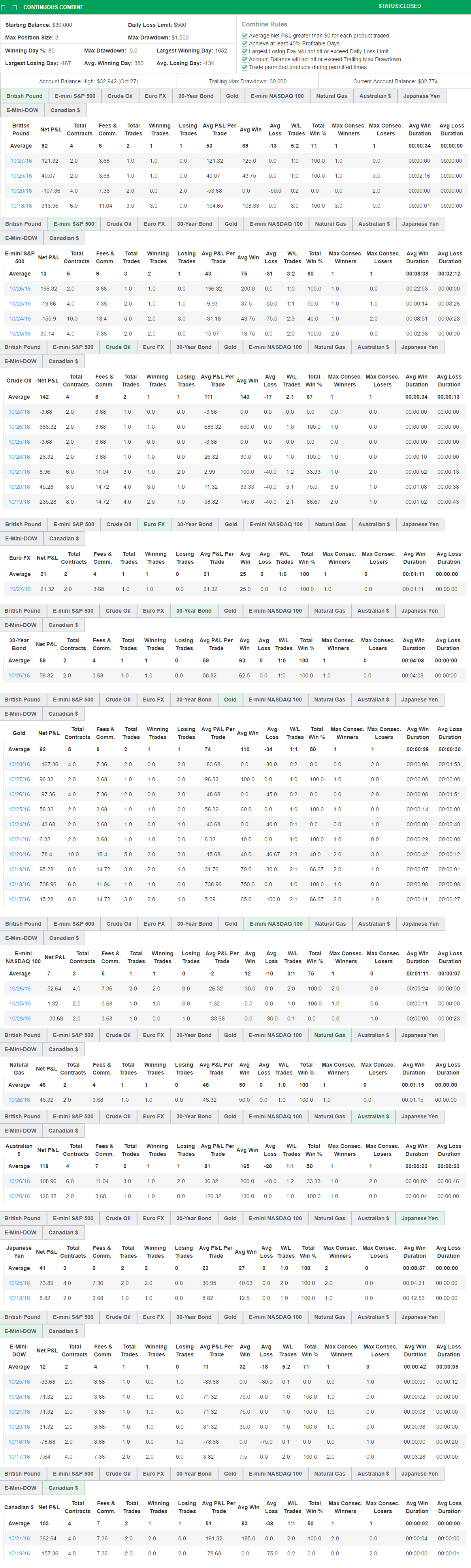Open 10/27/16 date link in British Pound table
471x1568 pixels.
21,161
